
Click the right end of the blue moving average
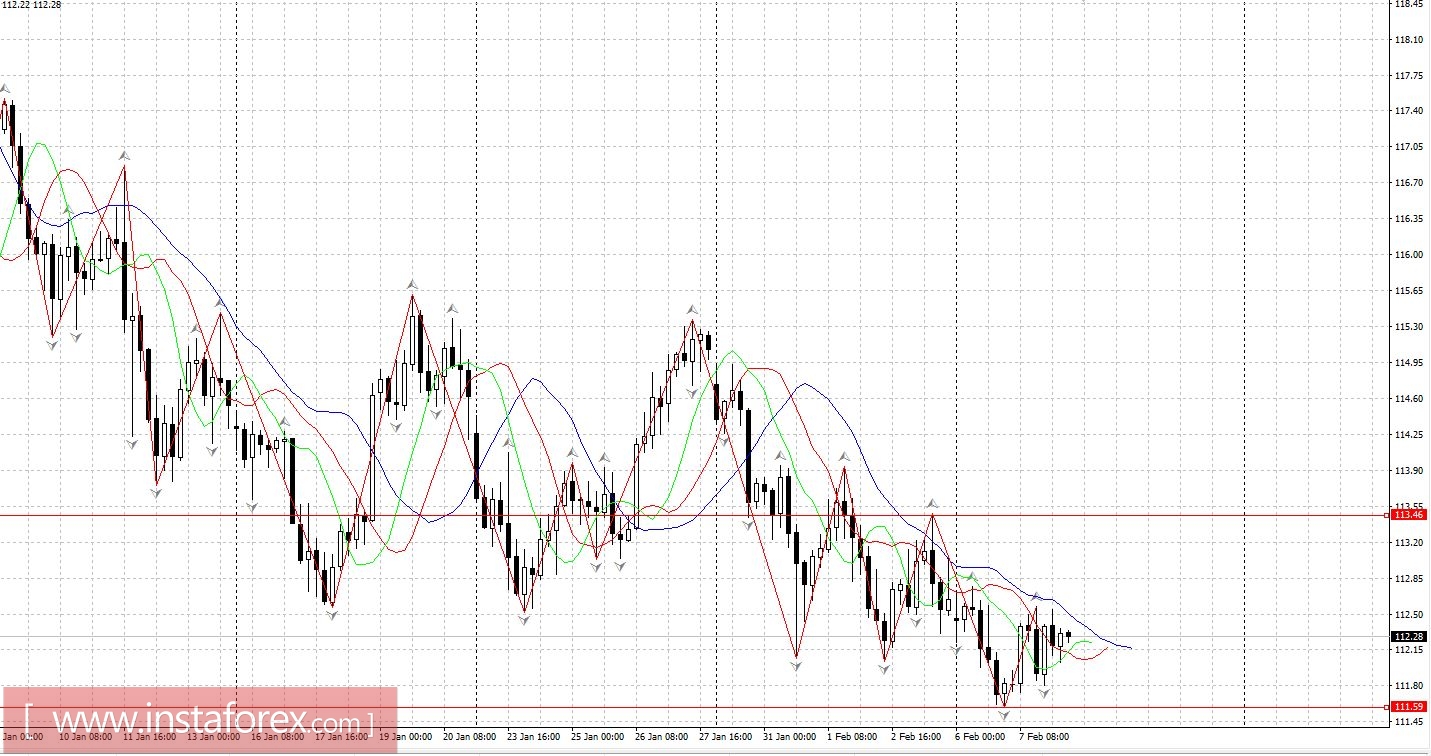[x=1130, y=648]
